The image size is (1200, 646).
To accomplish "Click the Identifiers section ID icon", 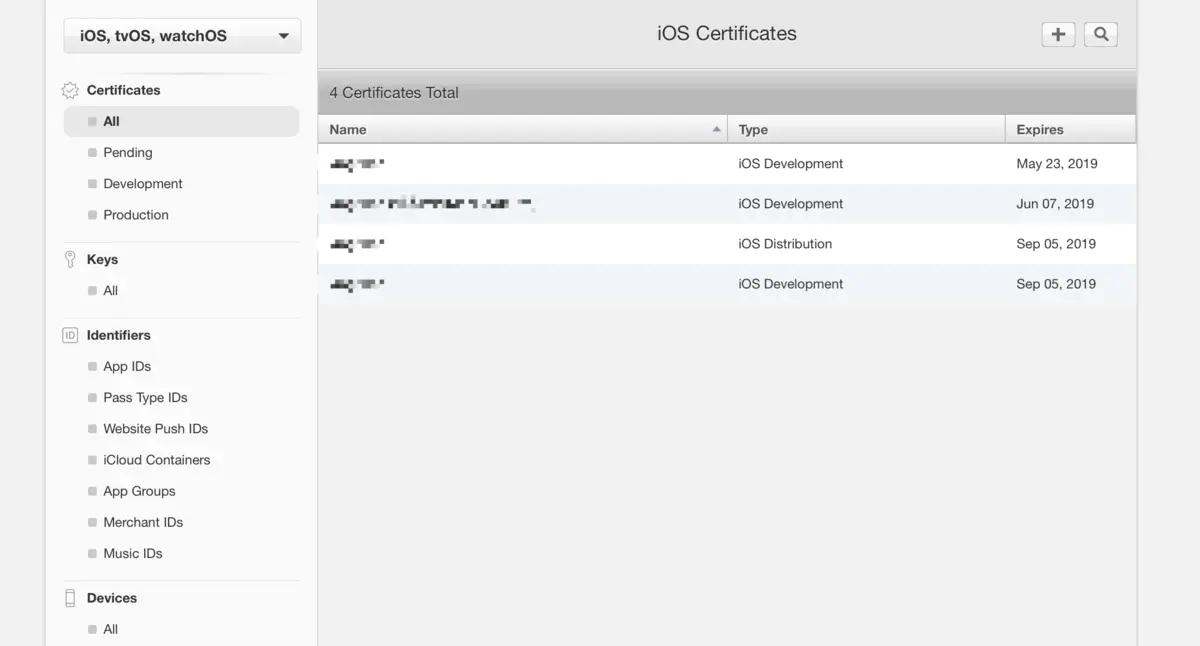I will point(70,335).
